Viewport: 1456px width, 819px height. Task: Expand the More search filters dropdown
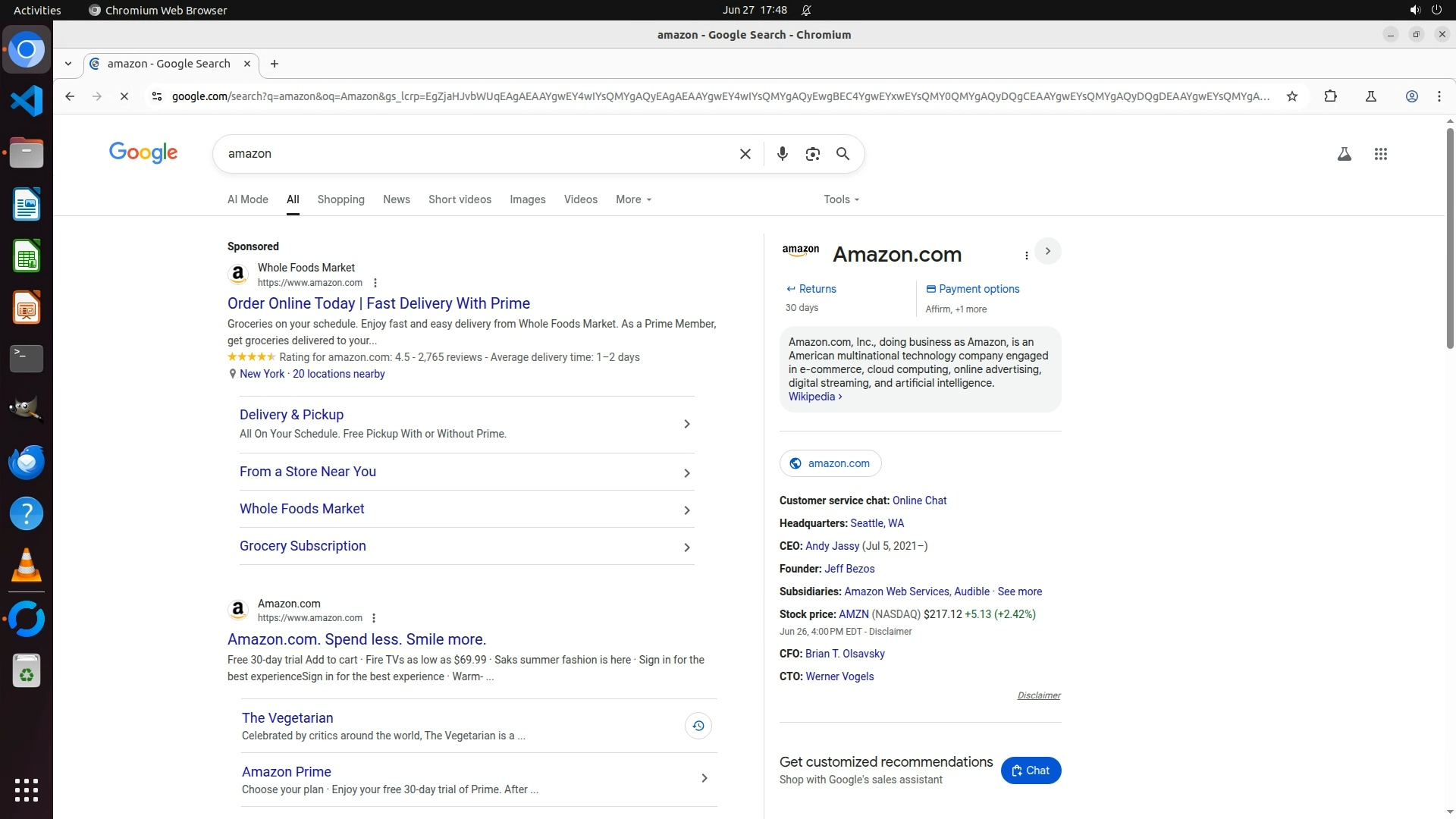pos(633,199)
